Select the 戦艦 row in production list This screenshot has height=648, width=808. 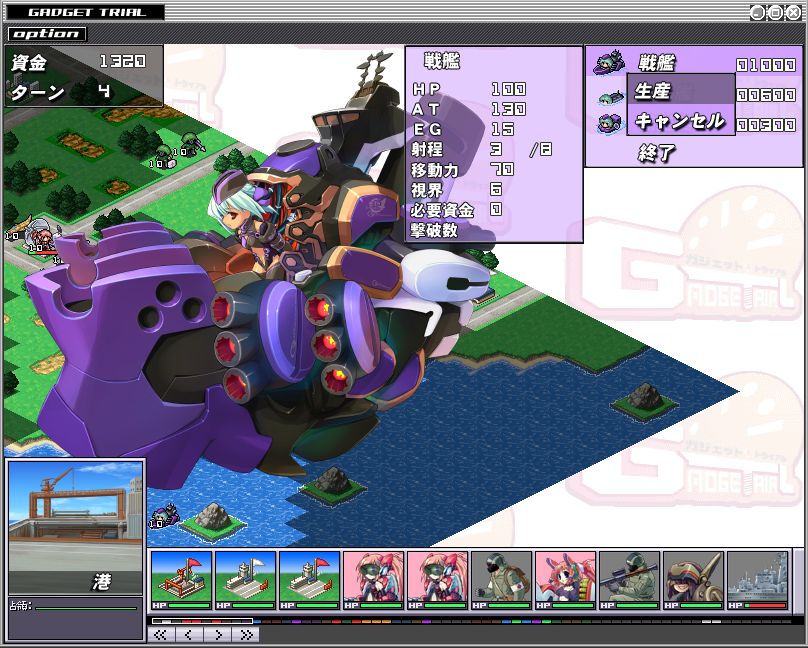(694, 62)
